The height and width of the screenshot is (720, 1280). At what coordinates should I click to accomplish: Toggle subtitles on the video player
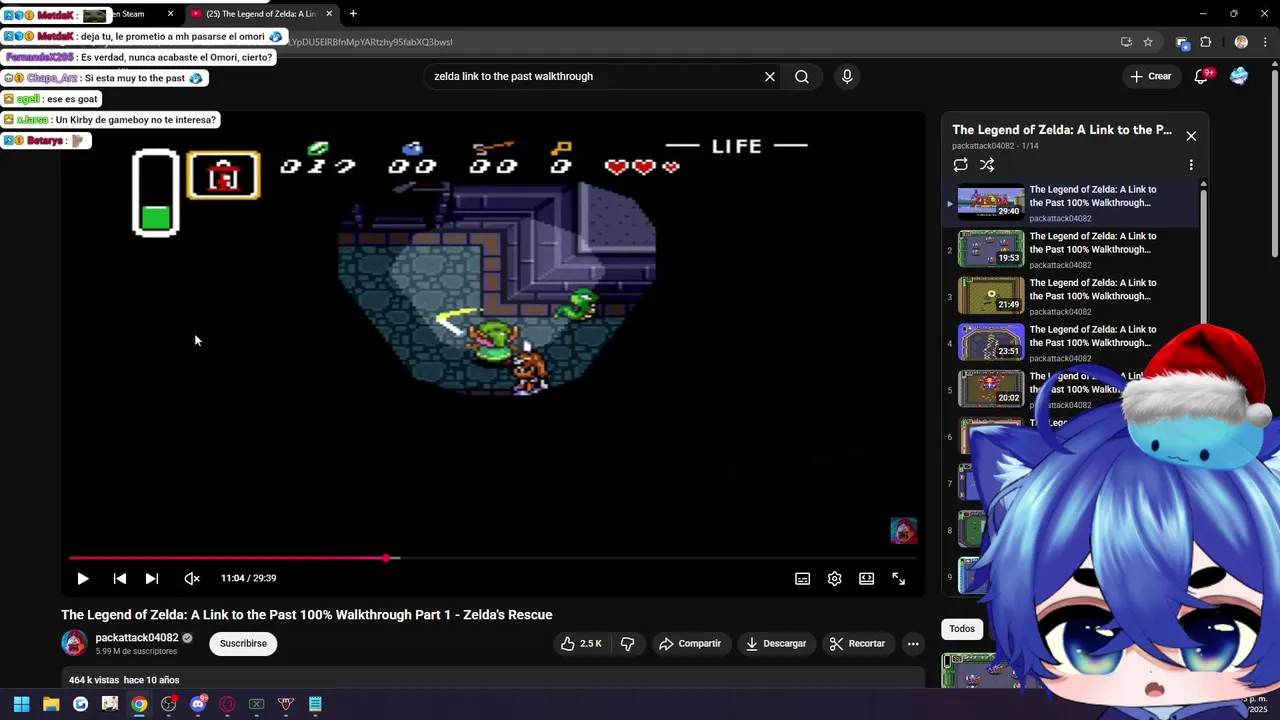pos(802,578)
